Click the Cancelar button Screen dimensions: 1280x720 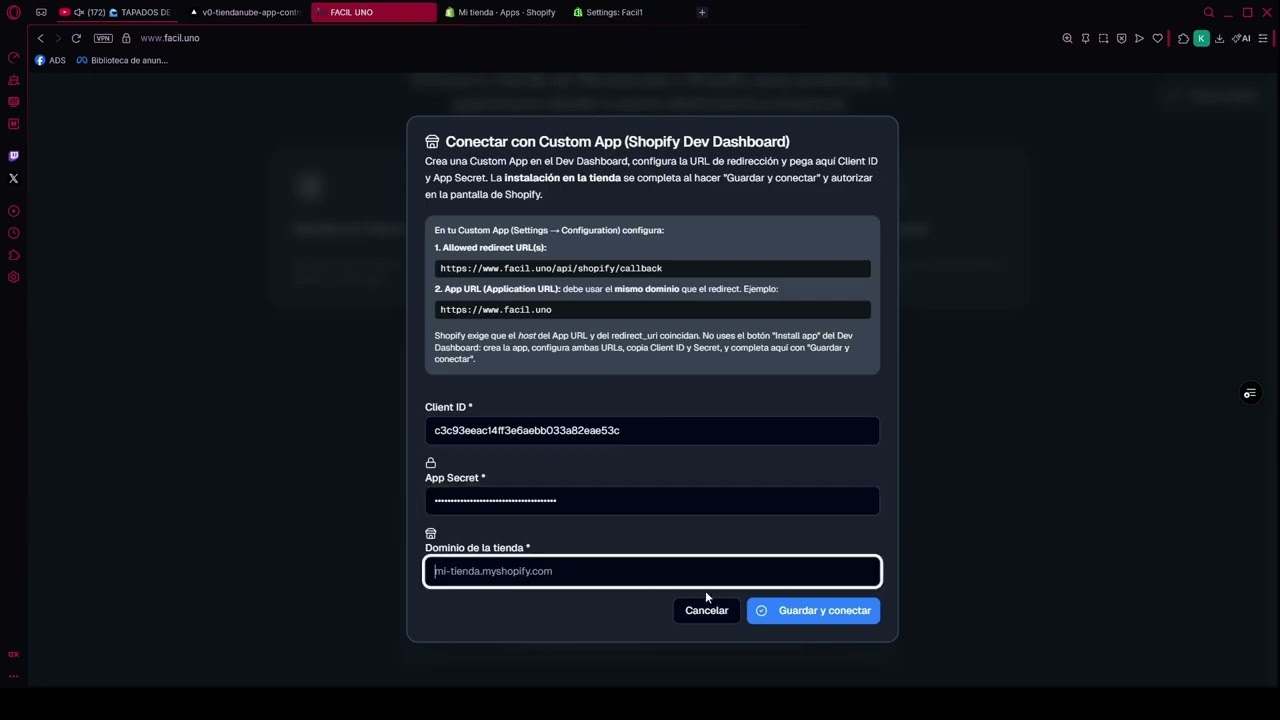[x=706, y=610]
